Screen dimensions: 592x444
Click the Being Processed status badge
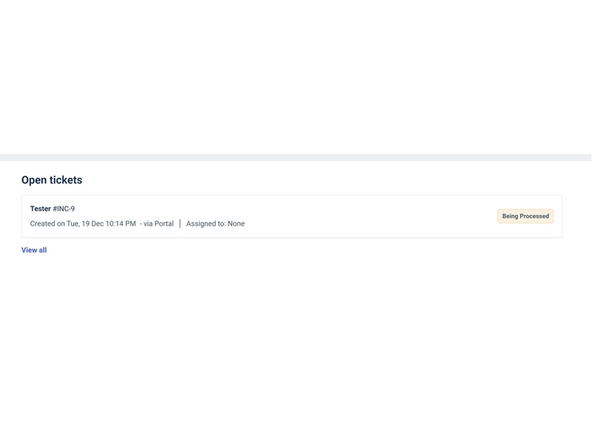pyautogui.click(x=526, y=216)
